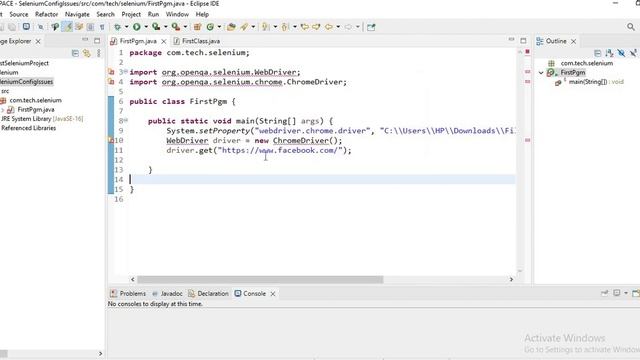Viewport: 640px width, 360px height.
Task: Toggle alphabetical Sort in Outline
Action: click(609, 53)
